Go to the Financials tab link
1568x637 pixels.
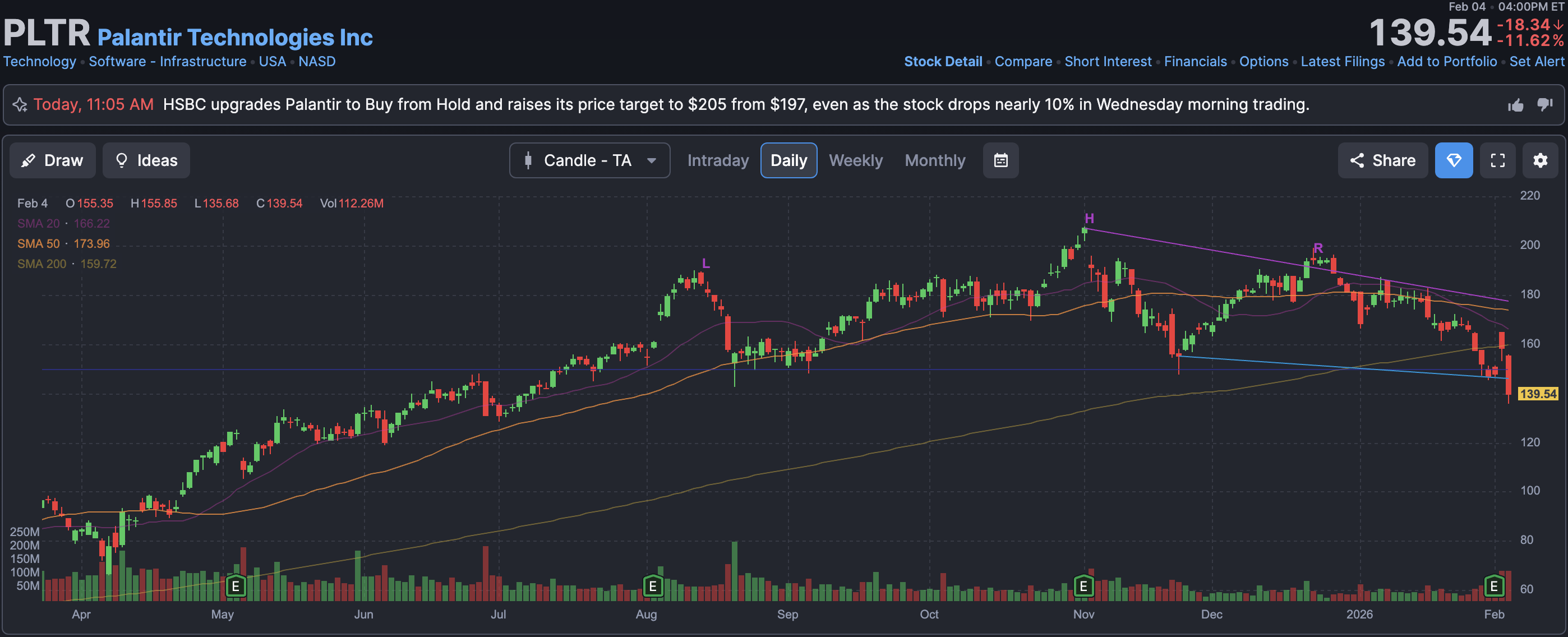1195,62
